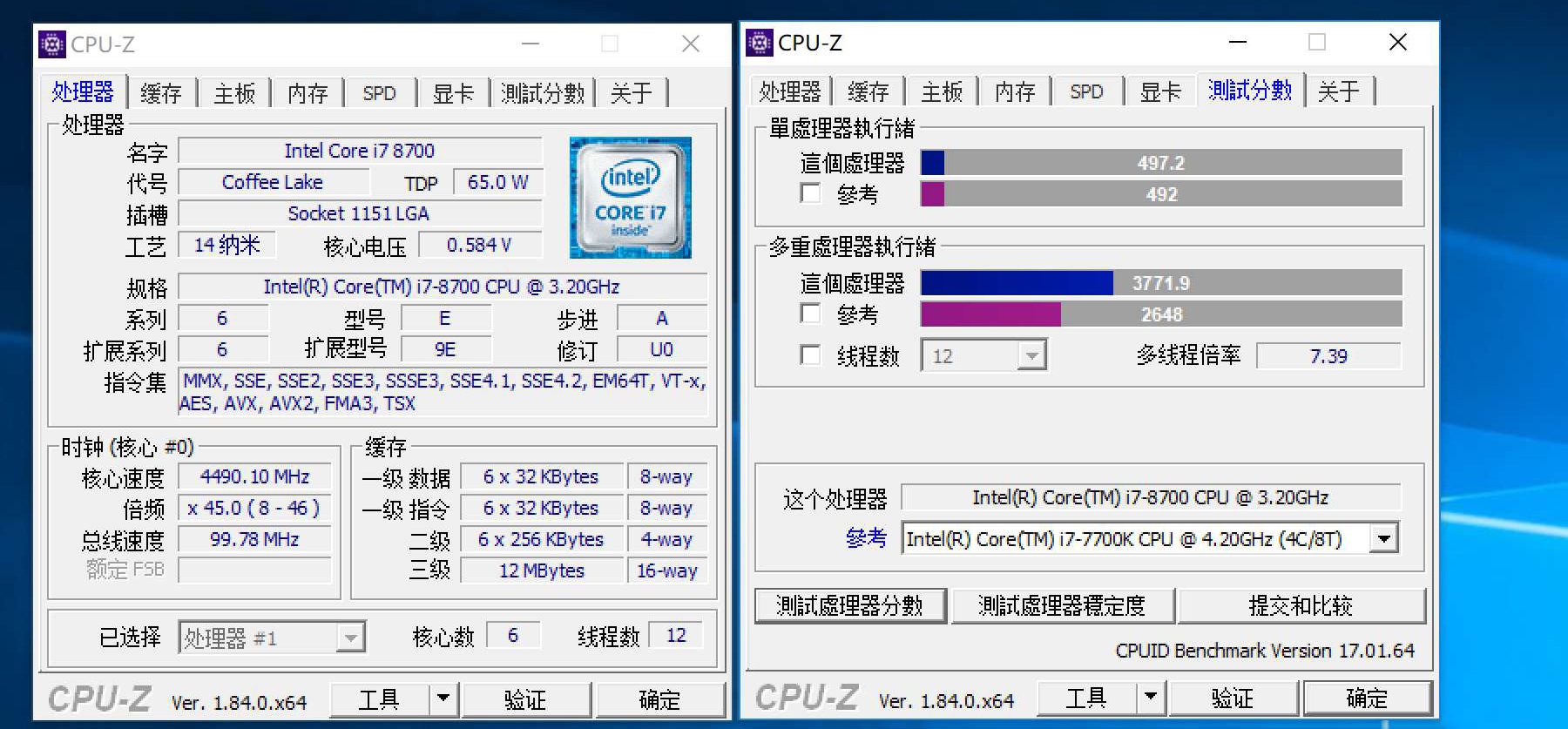Click 确定 button in right window

pyautogui.click(x=1367, y=697)
